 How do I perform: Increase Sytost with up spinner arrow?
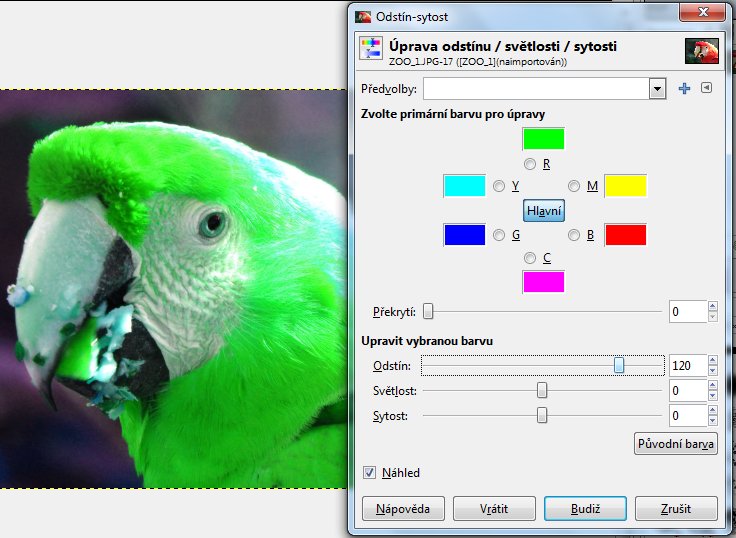point(713,410)
